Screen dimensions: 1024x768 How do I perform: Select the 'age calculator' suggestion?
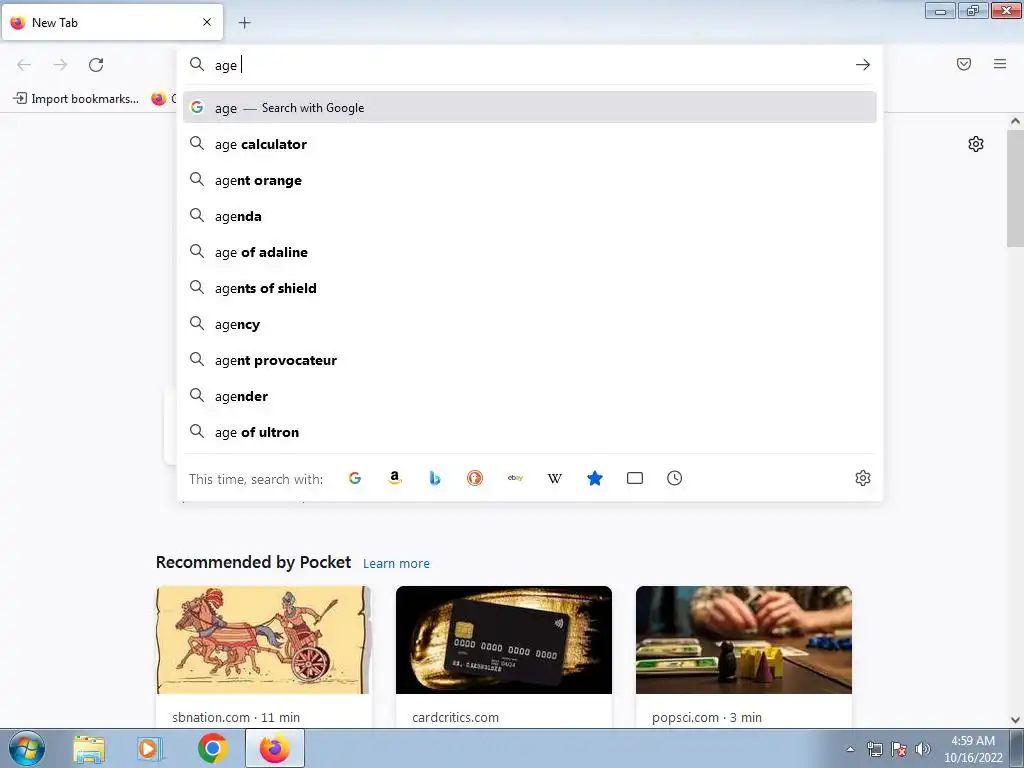(x=530, y=144)
